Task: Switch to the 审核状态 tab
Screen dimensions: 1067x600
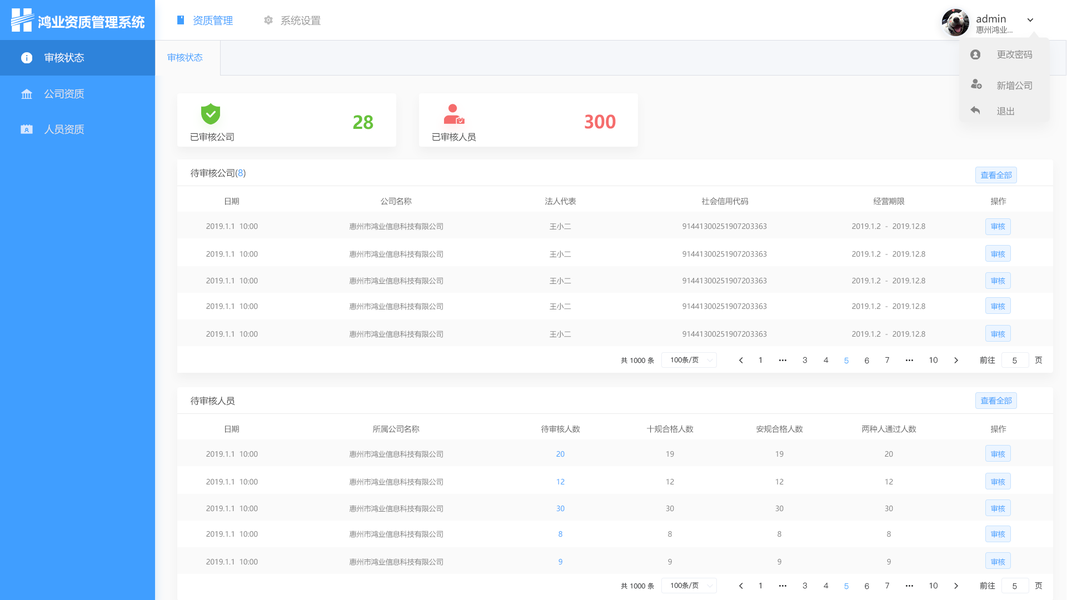Action: tap(185, 58)
